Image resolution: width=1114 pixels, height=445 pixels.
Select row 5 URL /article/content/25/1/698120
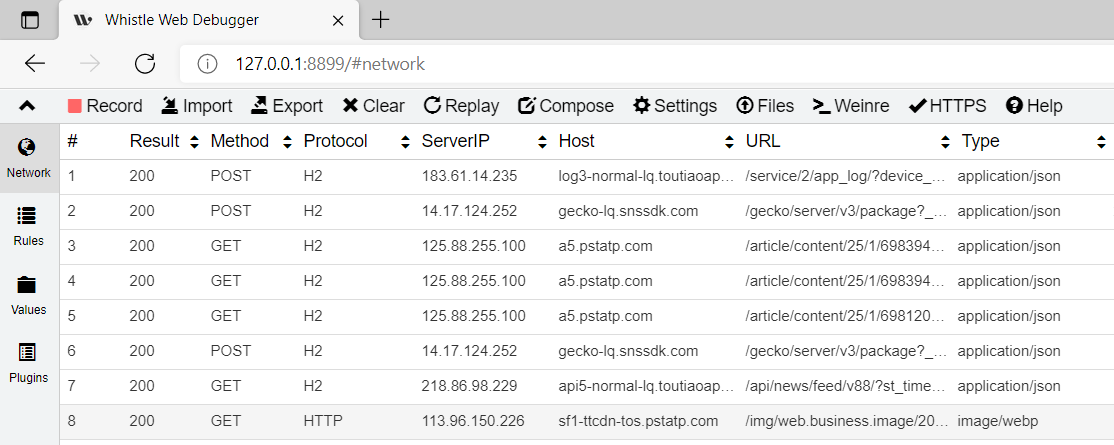(x=587, y=316)
